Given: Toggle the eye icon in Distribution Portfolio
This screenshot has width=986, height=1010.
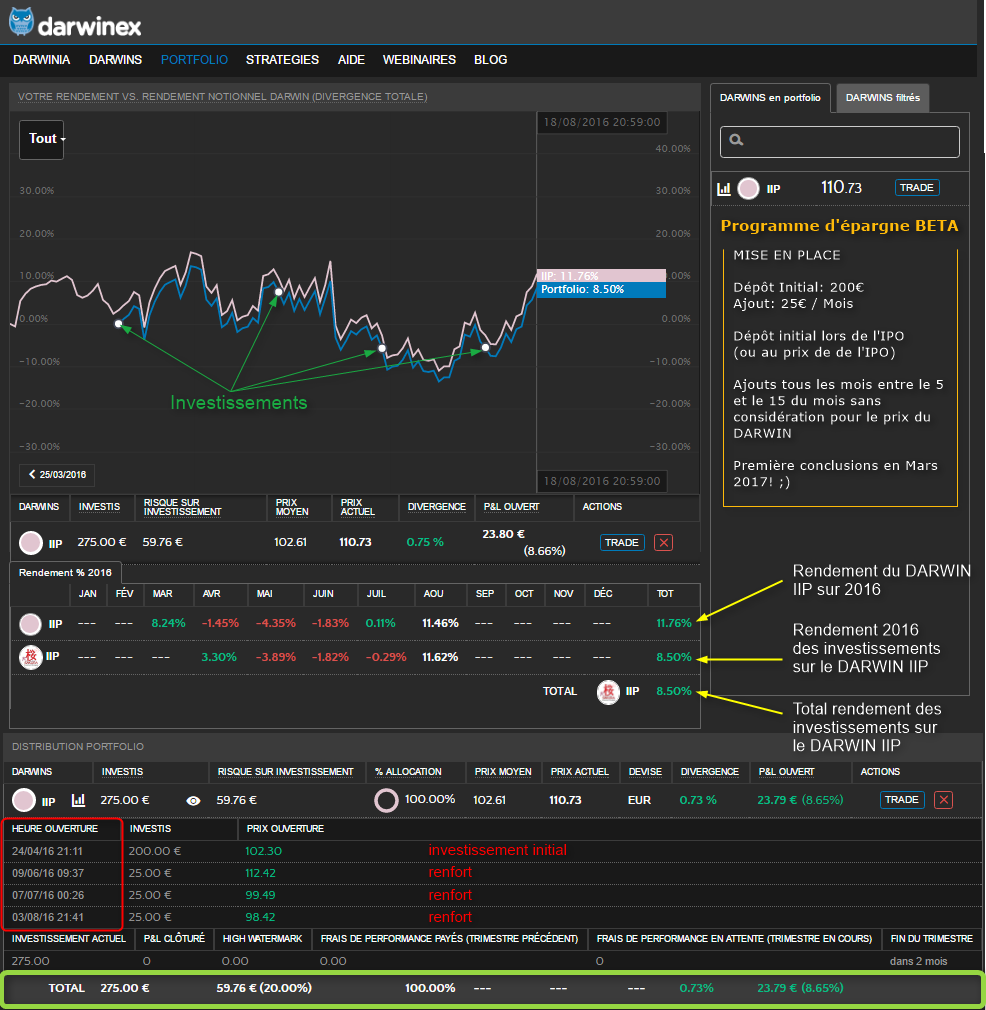Looking at the screenshot, I should 194,800.
